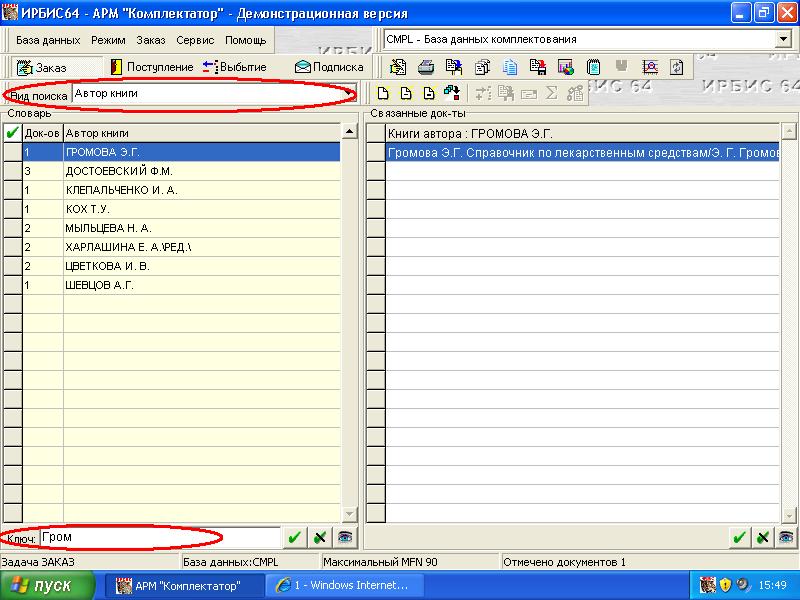
Task: Switch to the 'Поступление' mode button
Action: click(151, 67)
